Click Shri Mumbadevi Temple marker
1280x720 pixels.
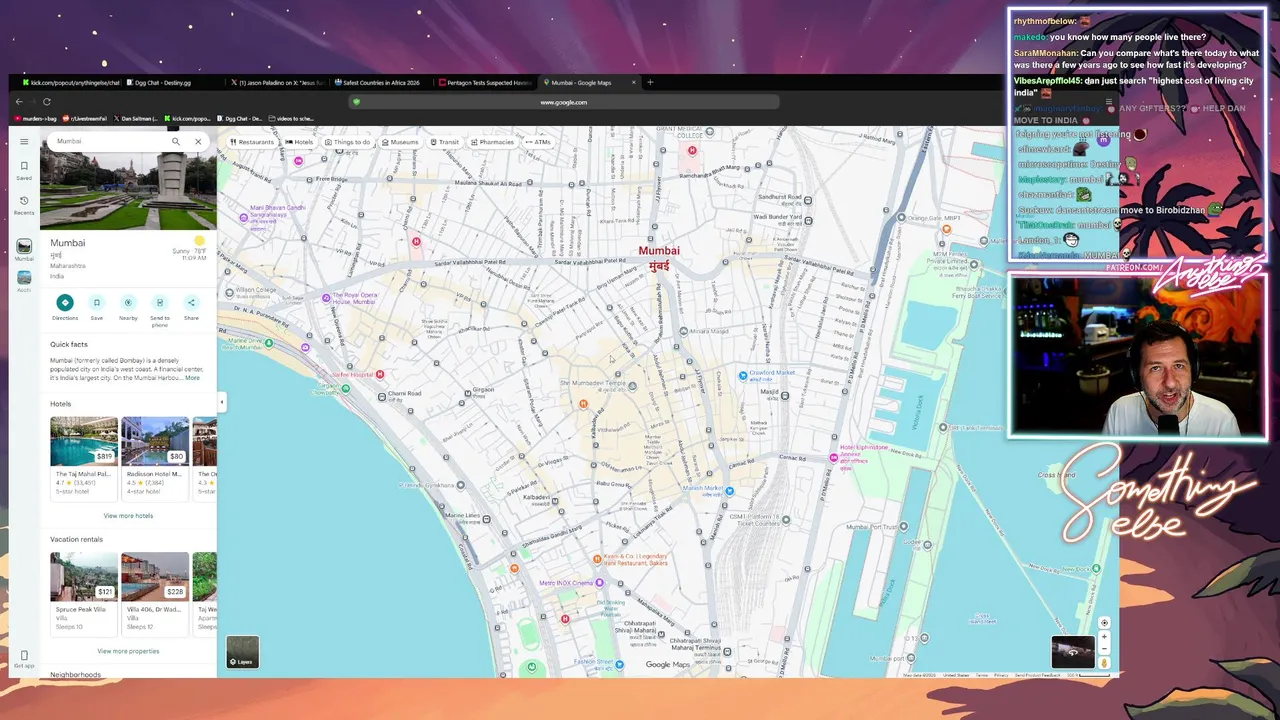(x=632, y=386)
